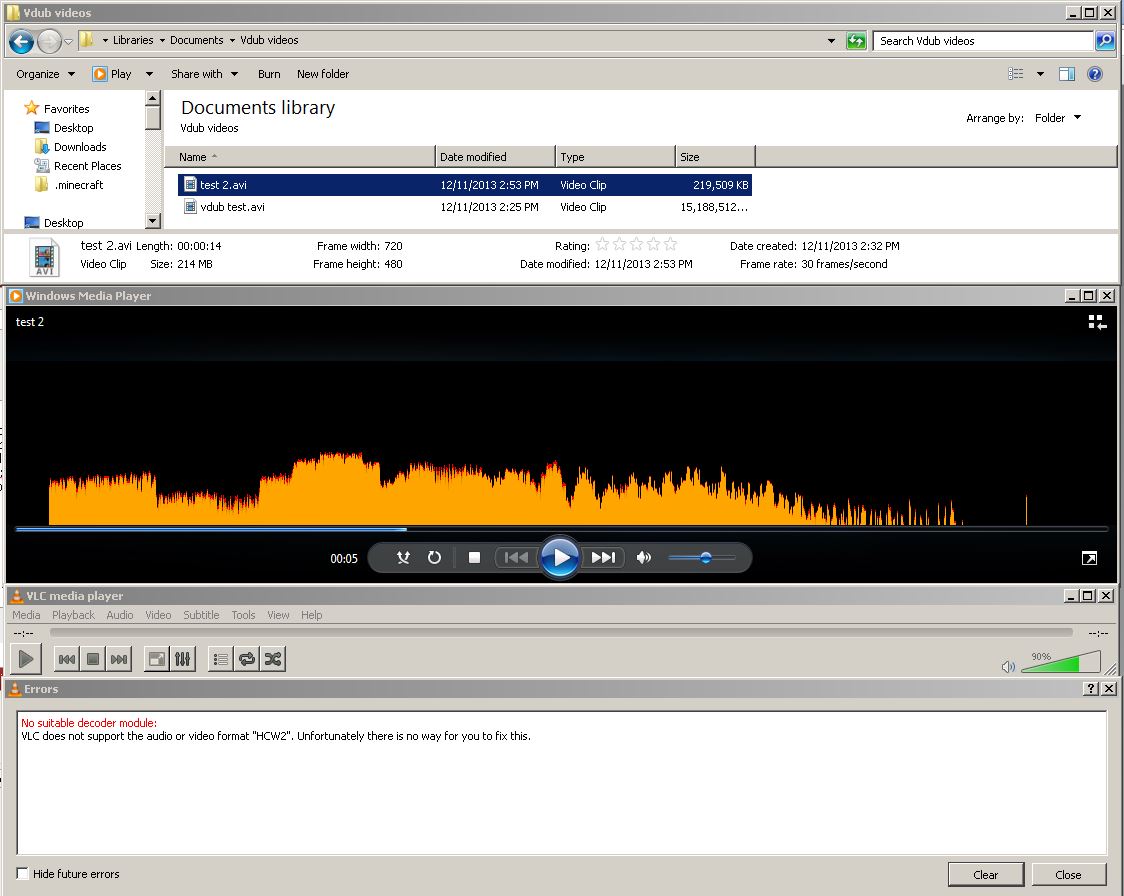The height and width of the screenshot is (896, 1124).
Task: Open Explorer help icon
Action: [1095, 74]
